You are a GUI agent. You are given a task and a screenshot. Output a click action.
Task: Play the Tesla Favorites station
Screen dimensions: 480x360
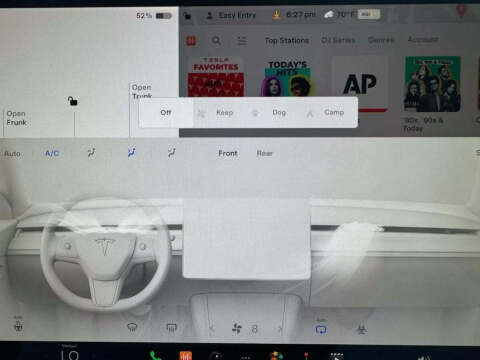216,77
